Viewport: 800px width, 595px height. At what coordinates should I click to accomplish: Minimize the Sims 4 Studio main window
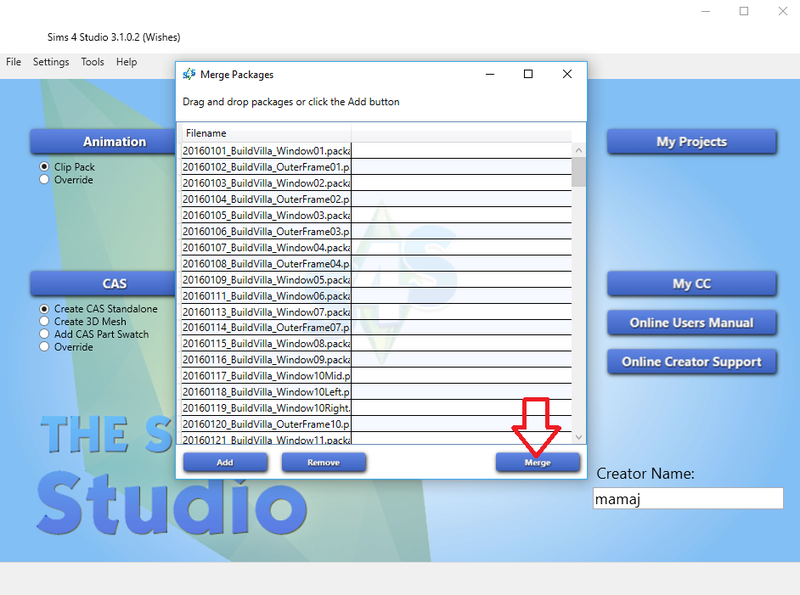coord(706,11)
